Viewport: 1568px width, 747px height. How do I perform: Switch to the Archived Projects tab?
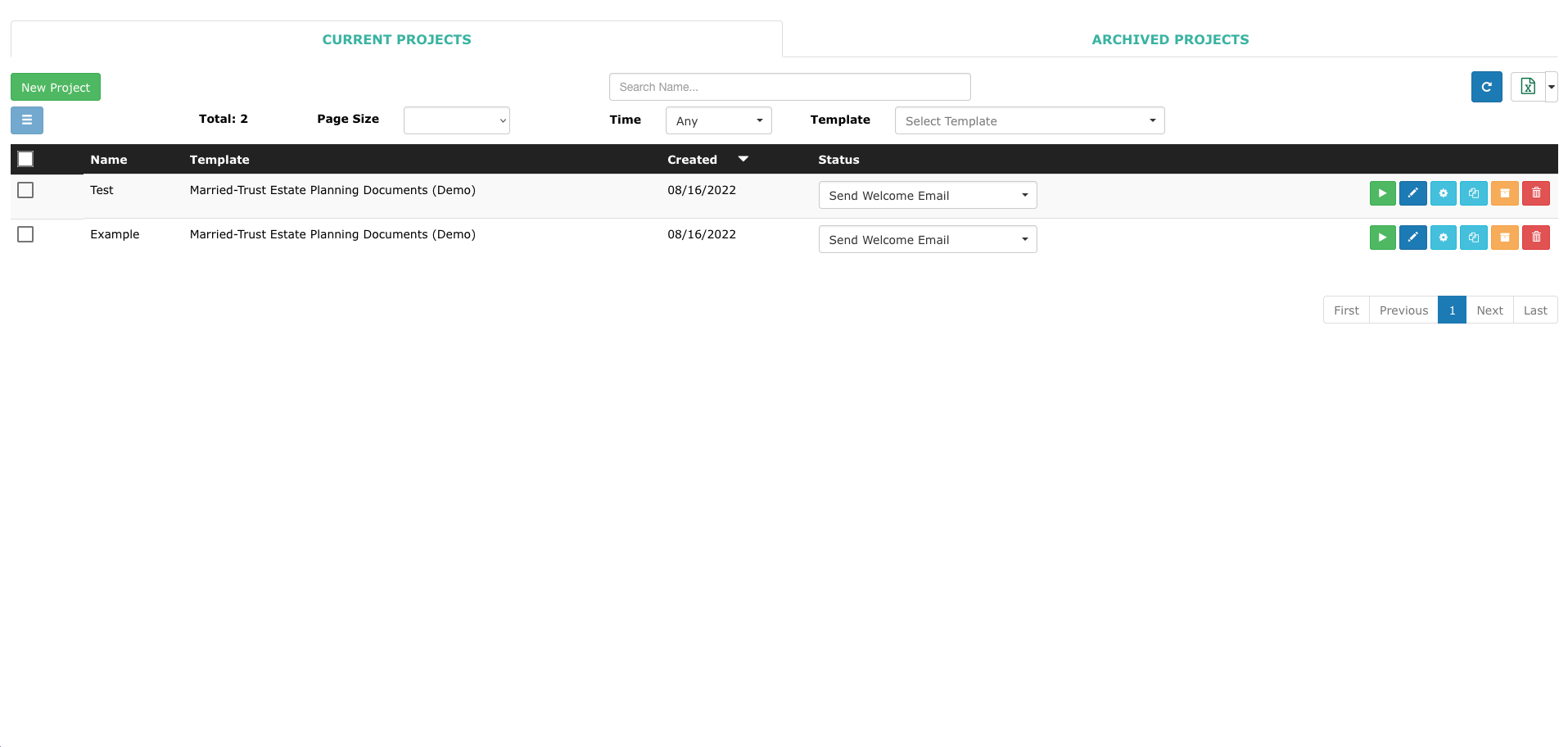coord(1169,38)
